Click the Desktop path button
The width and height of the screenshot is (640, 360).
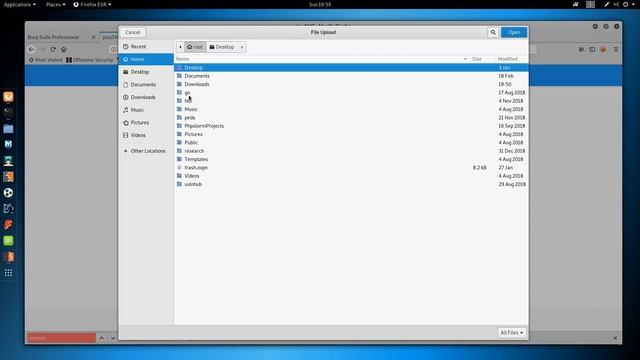[222, 47]
